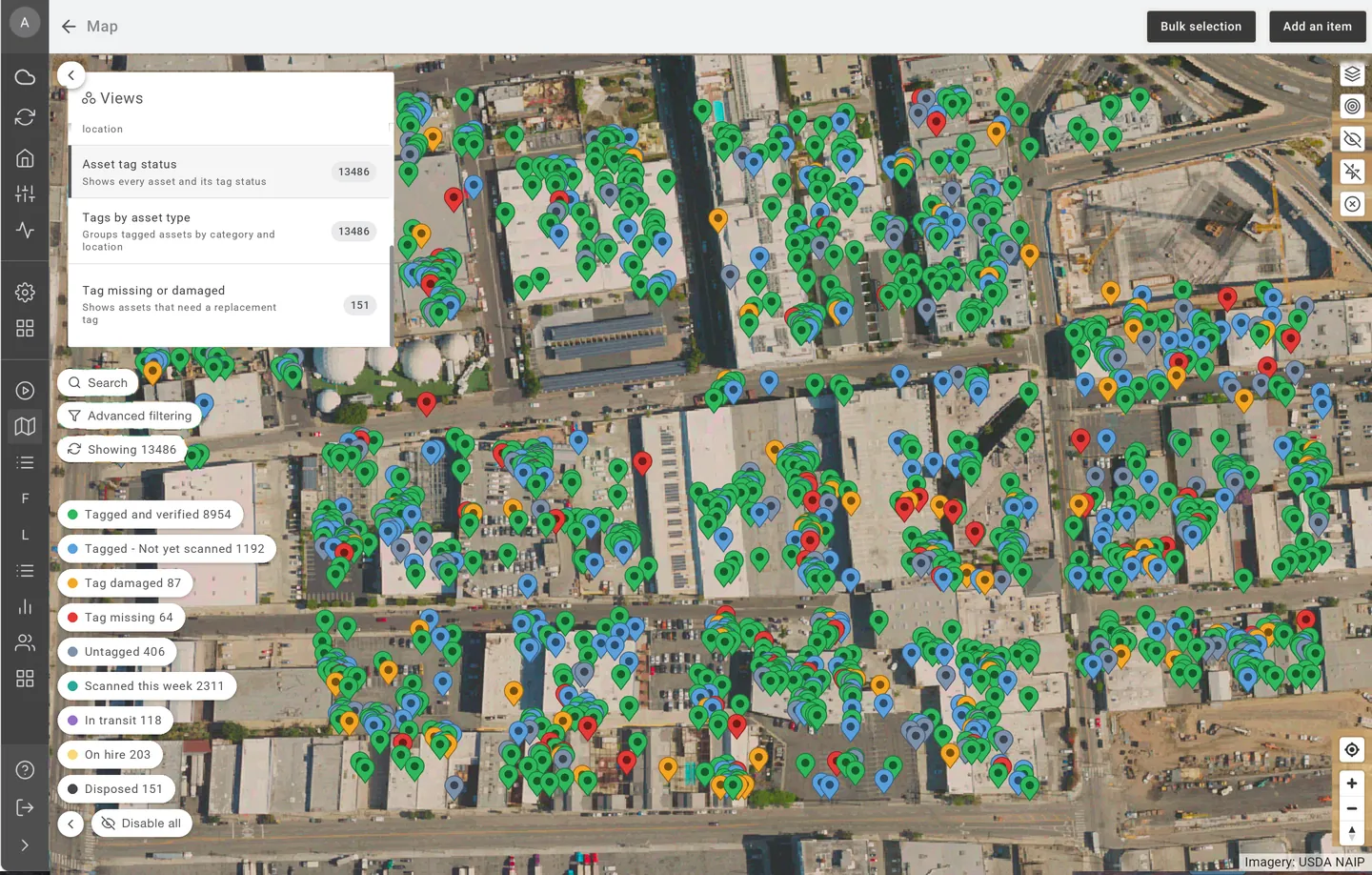Click the Bulk selection button
Screen dimensions: 1372x875
1200,27
